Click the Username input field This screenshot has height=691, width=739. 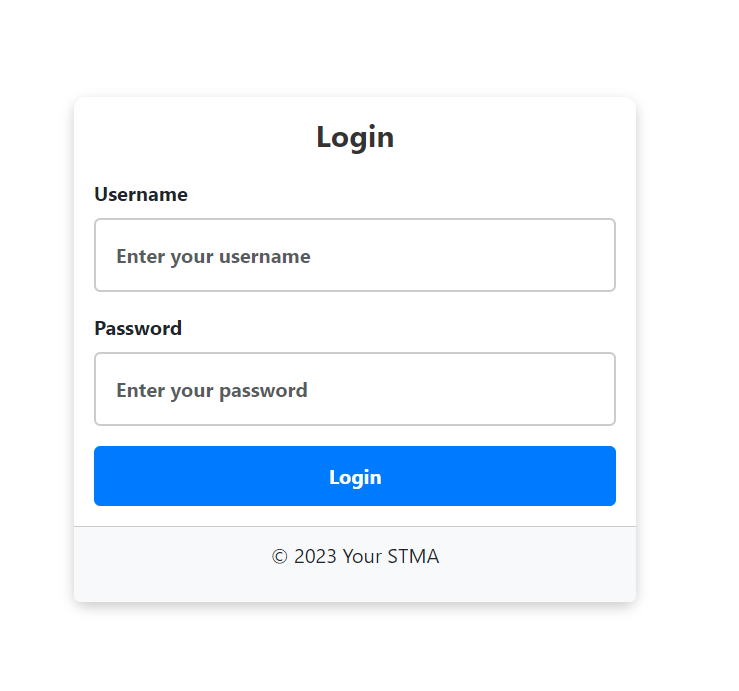click(354, 255)
